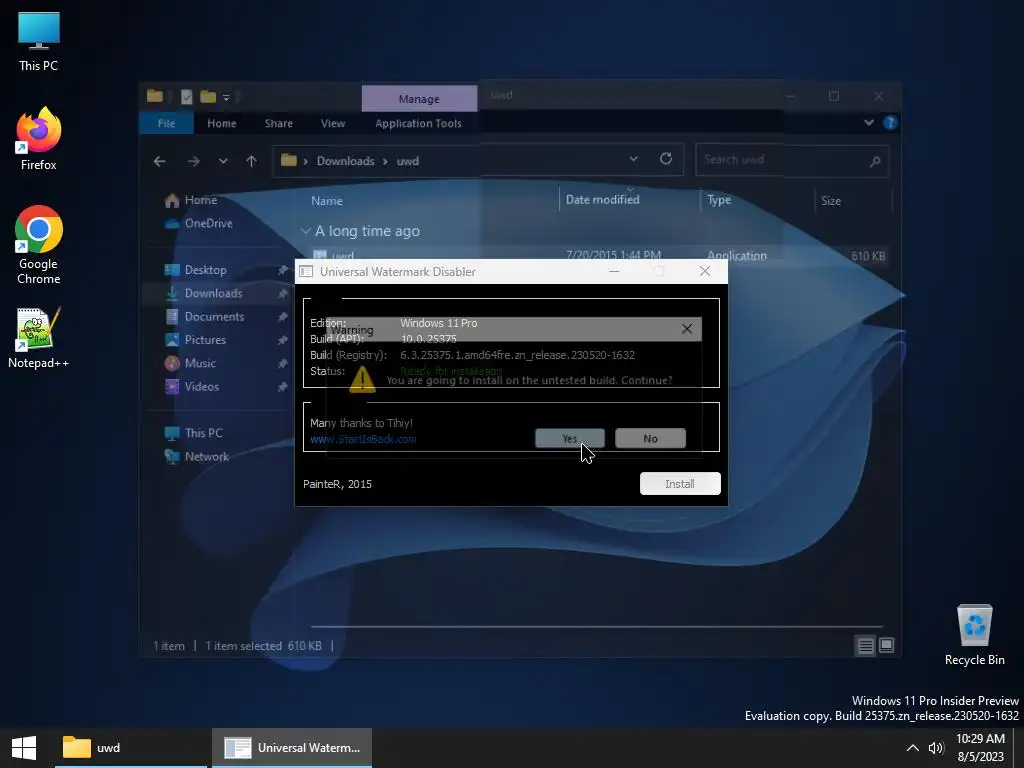Select Universal Watermark Disabler taskbar button
This screenshot has height=768, width=1024.
292,748
